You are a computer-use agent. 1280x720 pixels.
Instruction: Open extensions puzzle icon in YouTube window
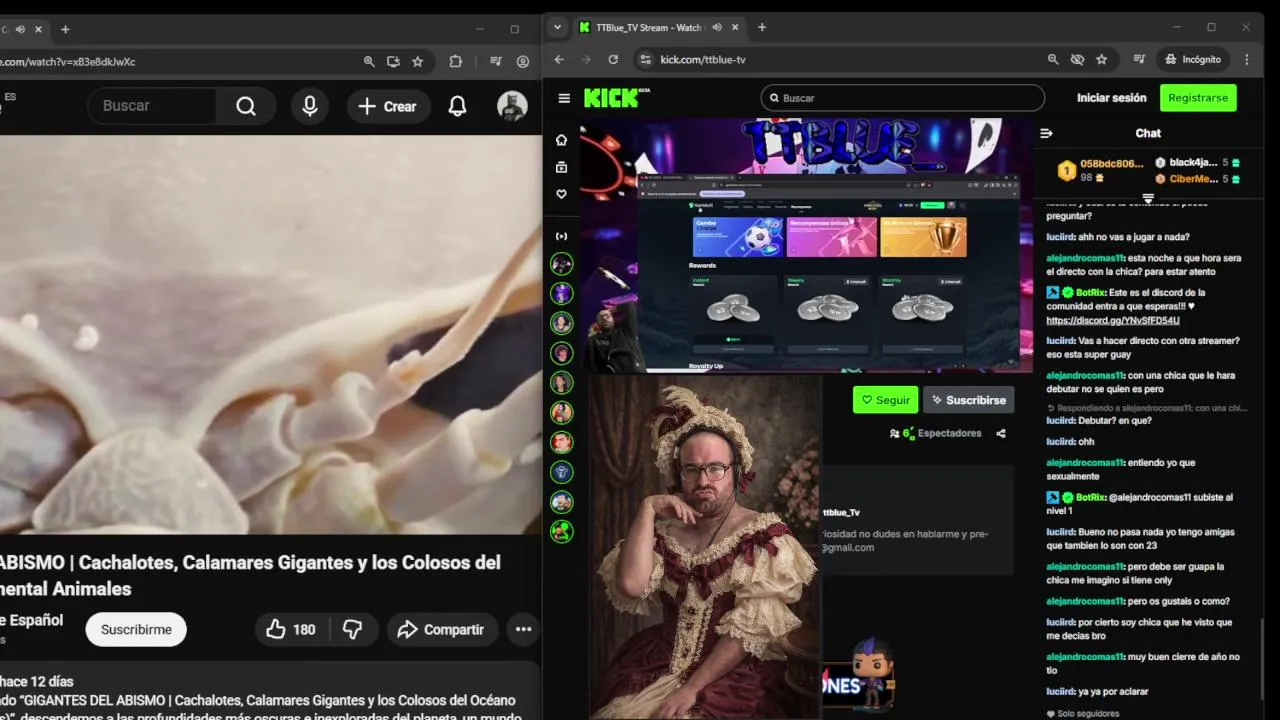[x=456, y=61]
